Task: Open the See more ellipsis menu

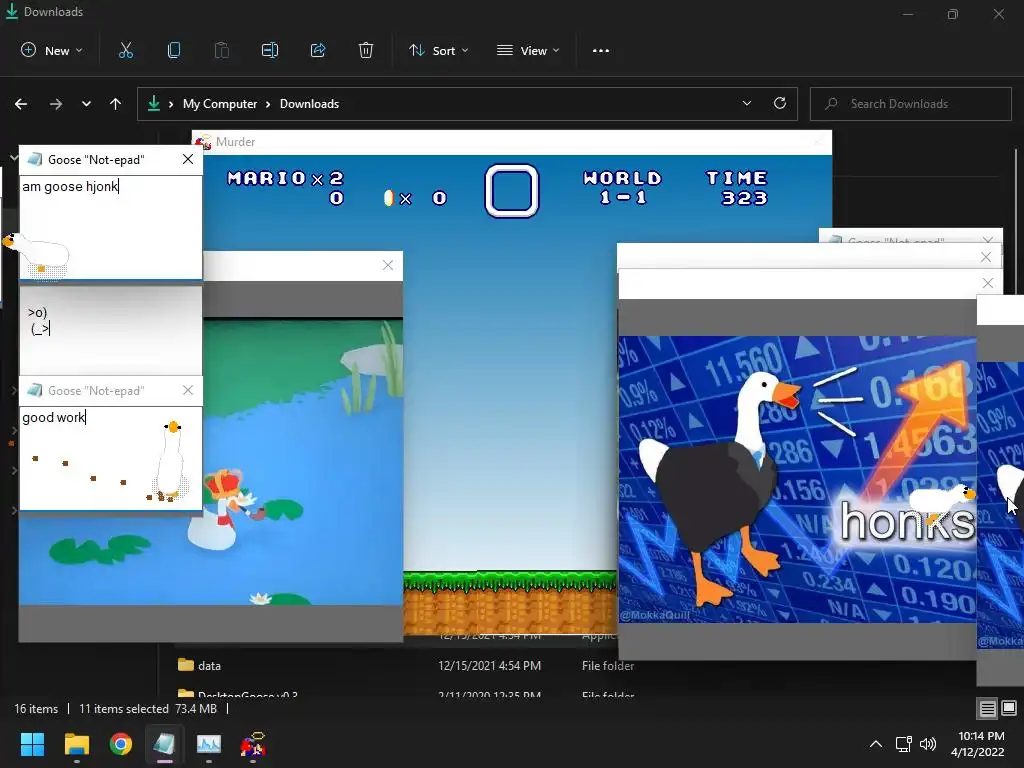Action: point(601,50)
